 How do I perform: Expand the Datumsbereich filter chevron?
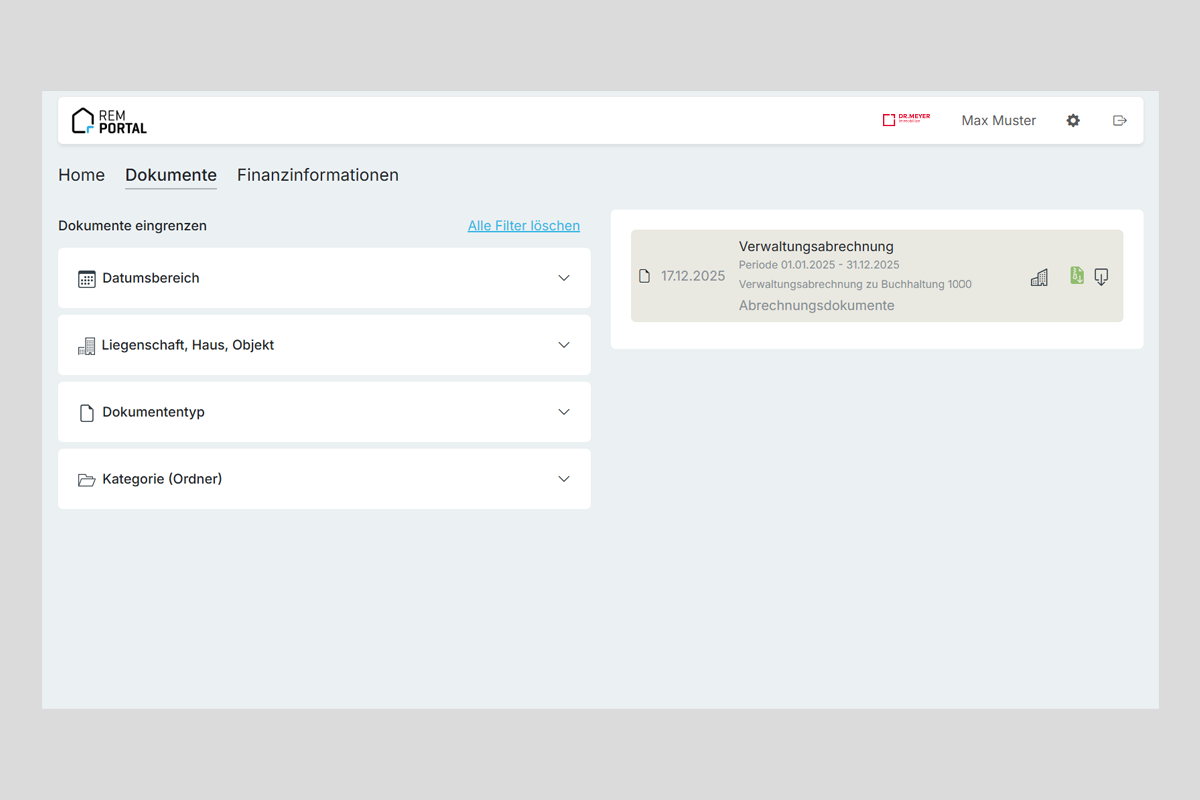click(x=564, y=278)
